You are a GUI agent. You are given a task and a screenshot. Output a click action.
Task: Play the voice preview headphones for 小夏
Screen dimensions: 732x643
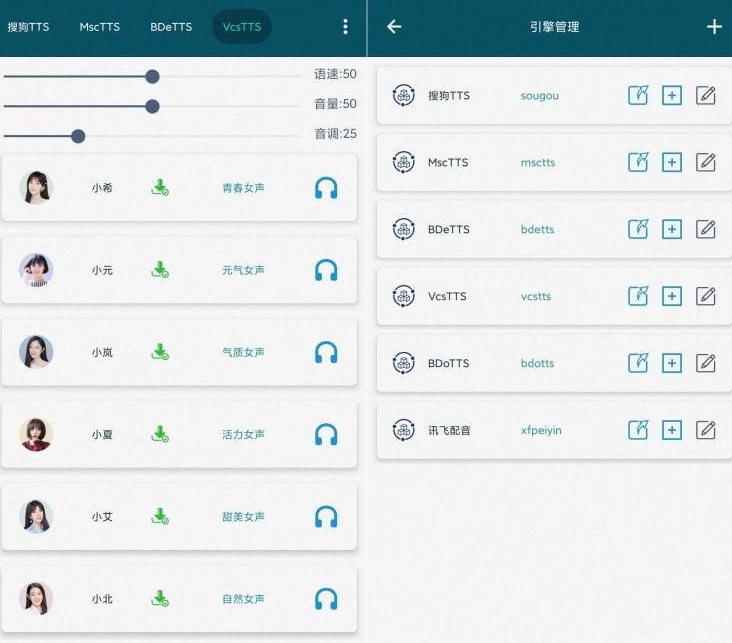pyautogui.click(x=326, y=434)
